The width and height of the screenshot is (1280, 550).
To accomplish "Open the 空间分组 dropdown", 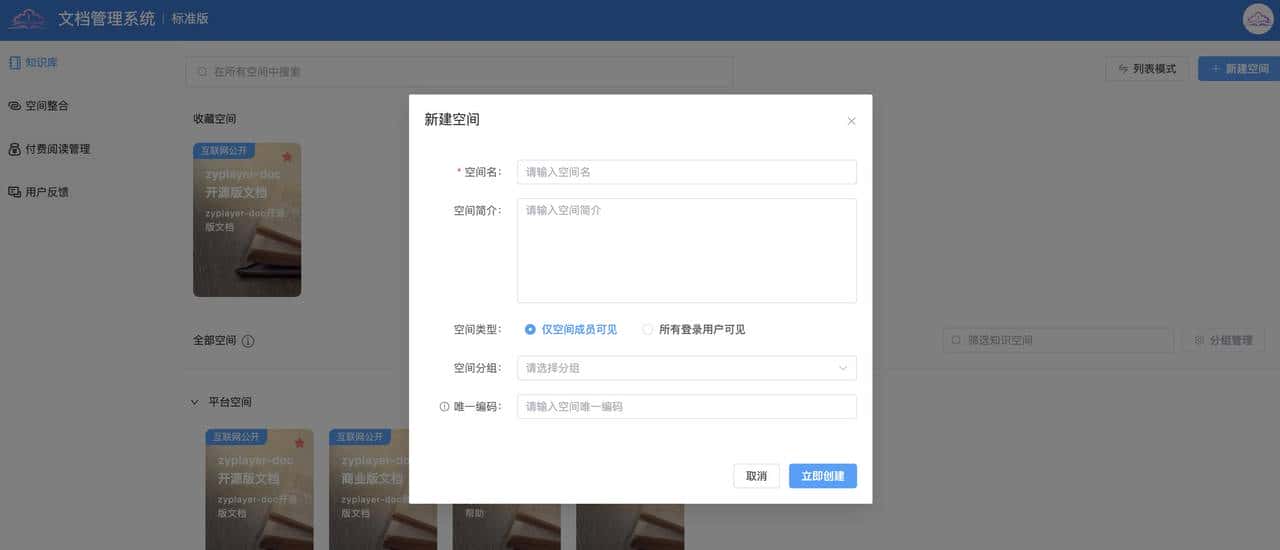I will (x=687, y=368).
